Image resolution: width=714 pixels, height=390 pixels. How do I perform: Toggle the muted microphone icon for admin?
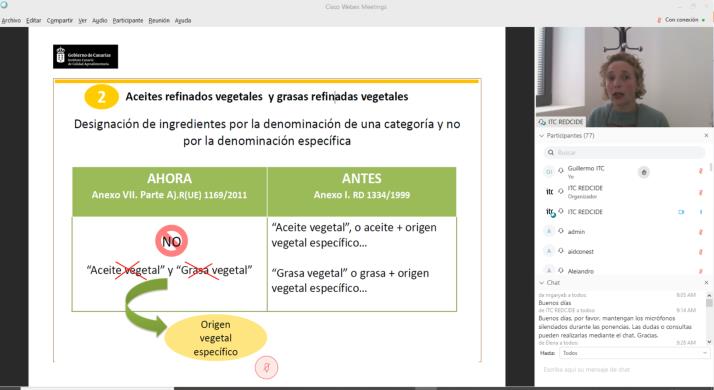point(700,232)
